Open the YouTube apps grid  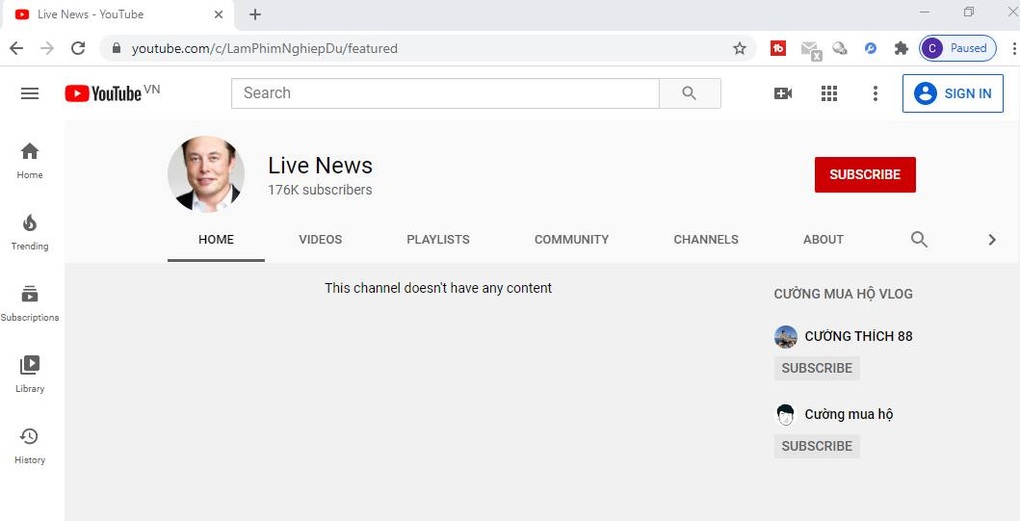click(829, 93)
